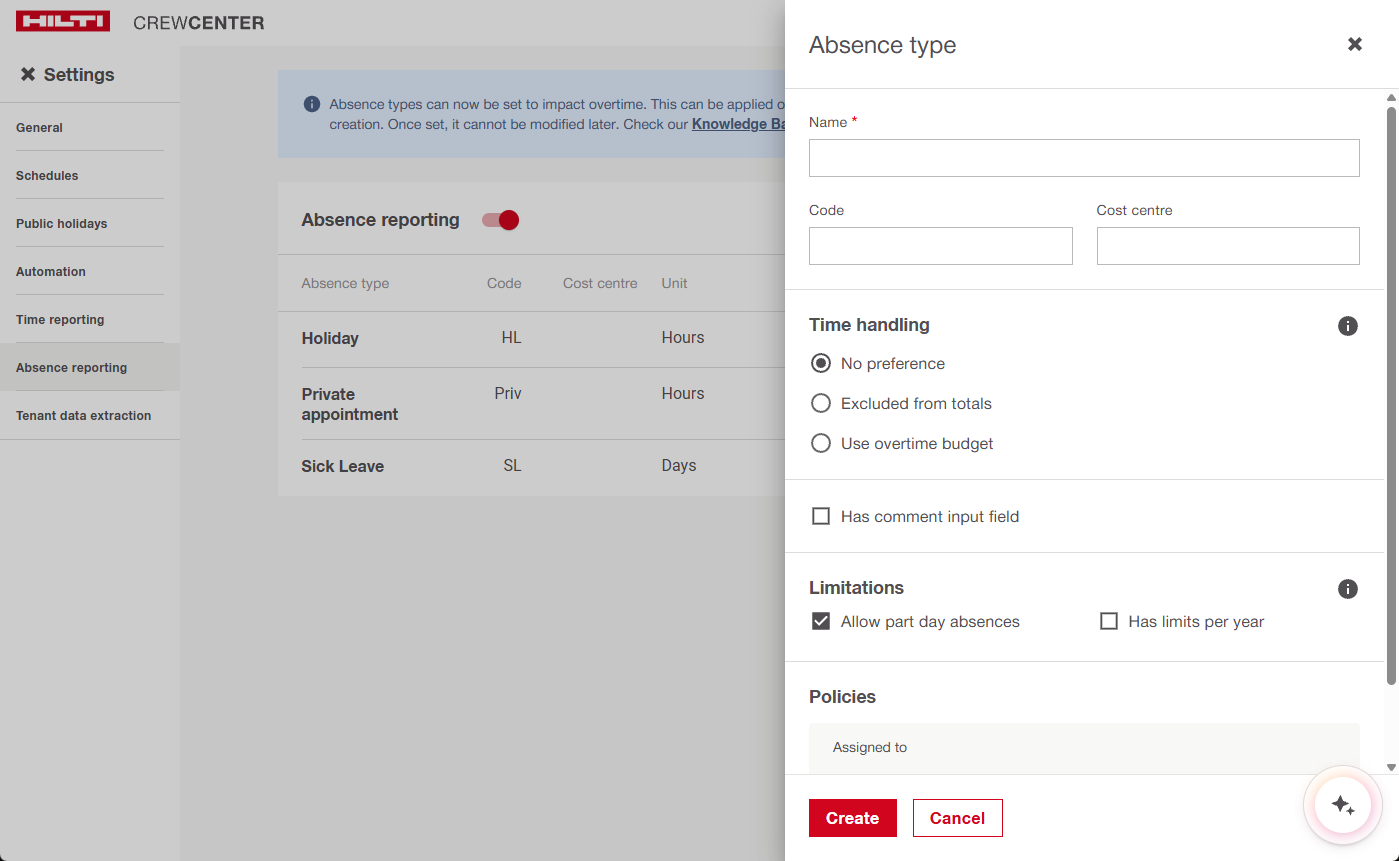
Task: Click the Cancel button
Action: [958, 818]
